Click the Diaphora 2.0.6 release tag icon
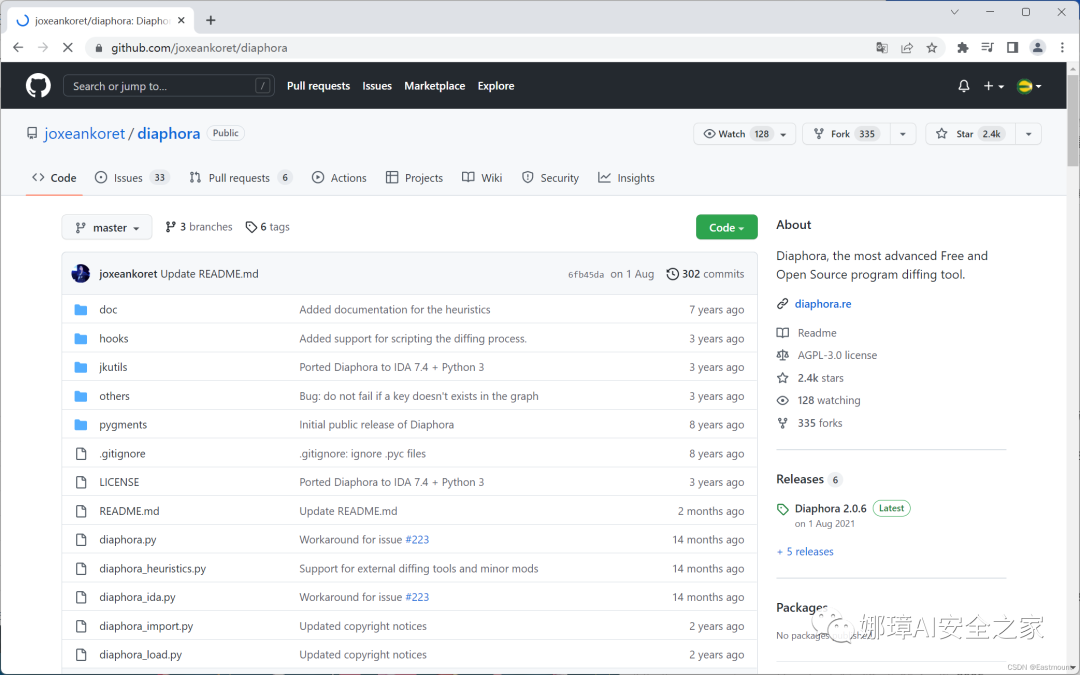Image resolution: width=1080 pixels, height=675 pixels. [782, 509]
